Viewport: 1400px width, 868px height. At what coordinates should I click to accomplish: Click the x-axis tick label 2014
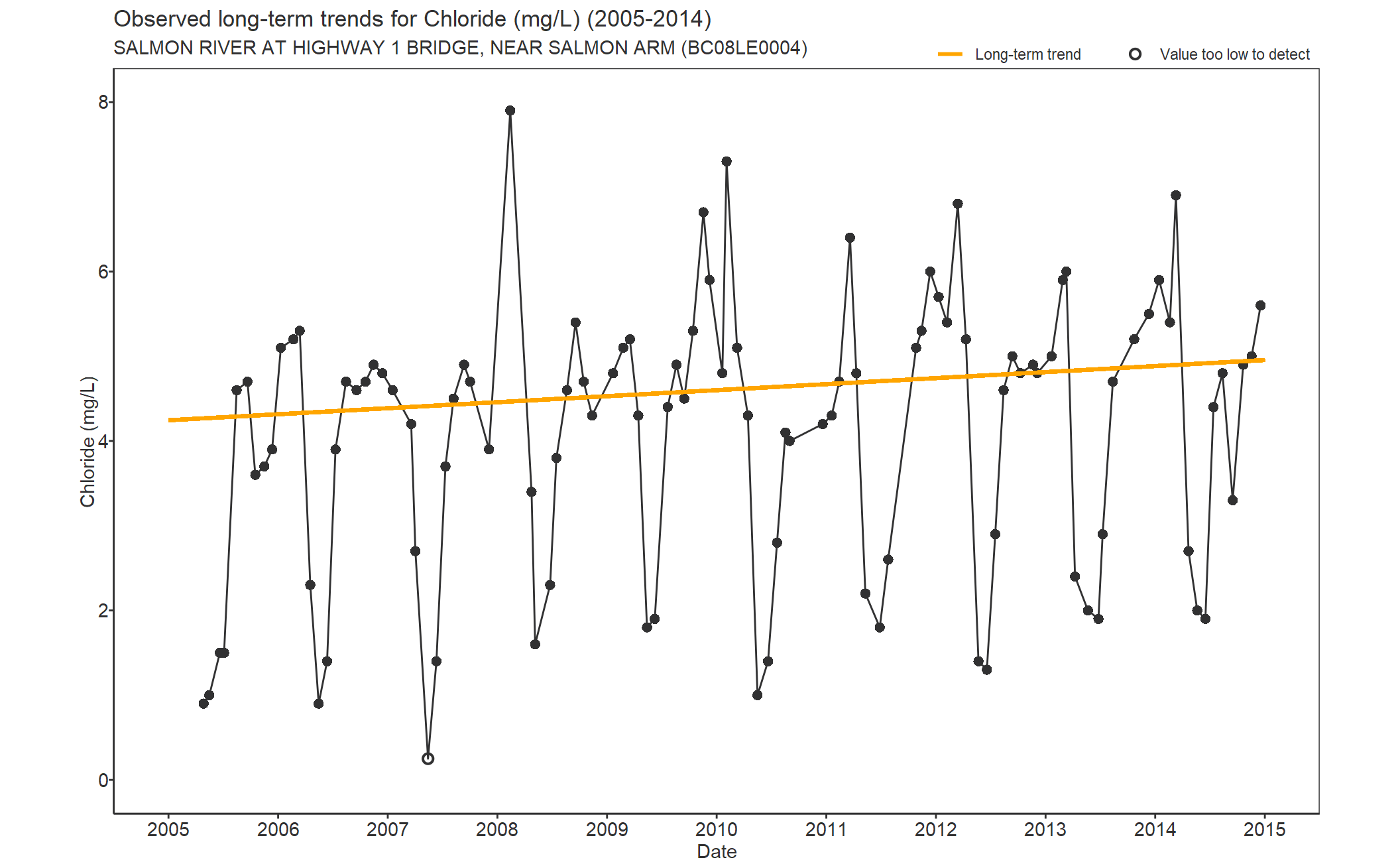tap(1155, 830)
